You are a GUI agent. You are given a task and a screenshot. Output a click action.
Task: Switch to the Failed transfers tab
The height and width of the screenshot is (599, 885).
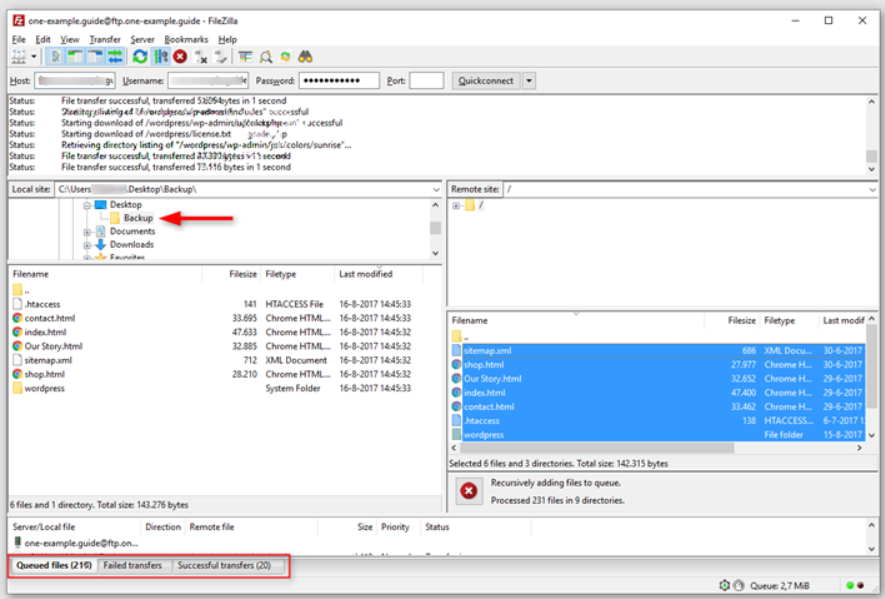[x=133, y=566]
